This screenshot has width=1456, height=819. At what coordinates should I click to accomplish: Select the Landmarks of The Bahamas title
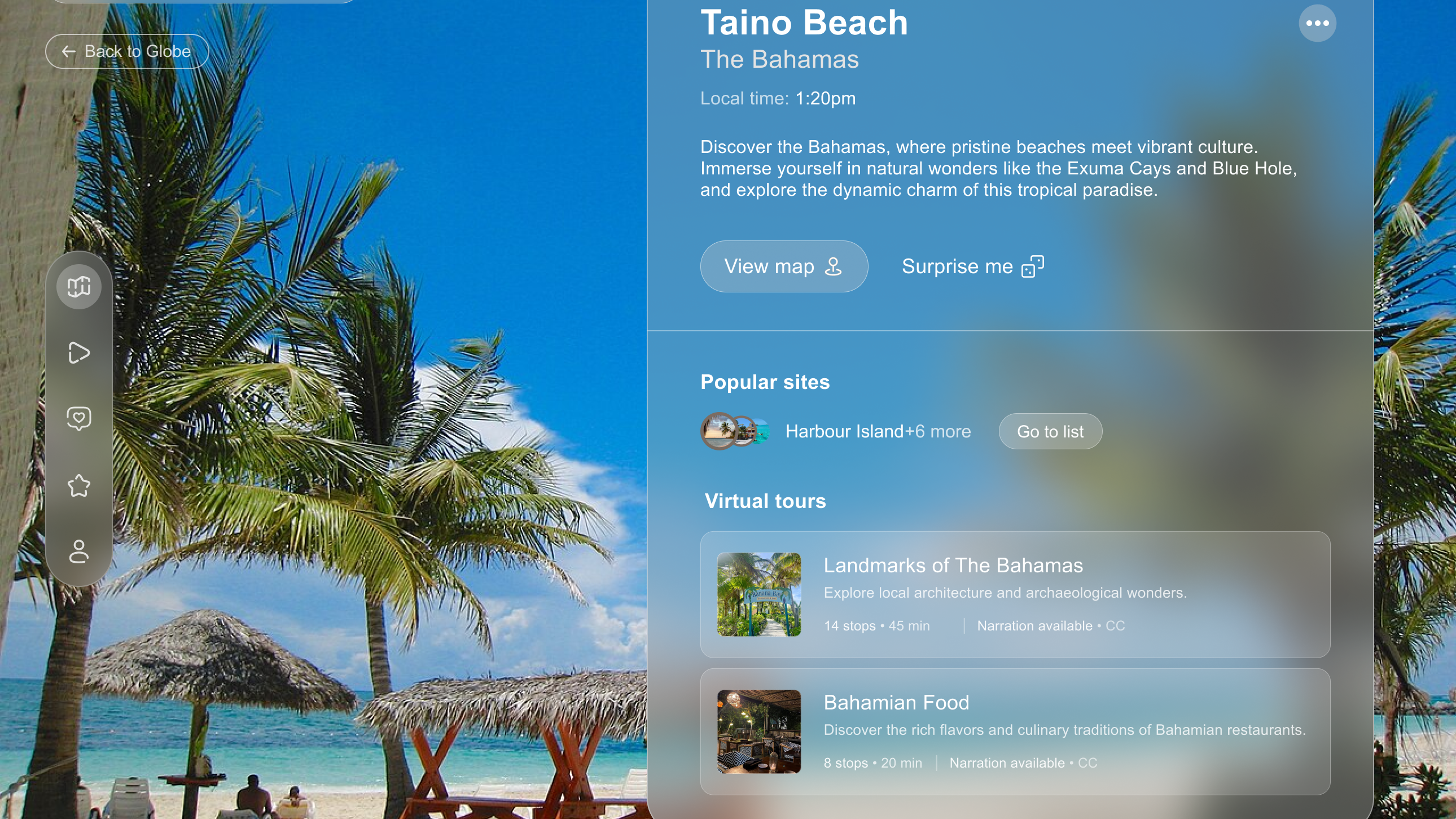click(953, 565)
